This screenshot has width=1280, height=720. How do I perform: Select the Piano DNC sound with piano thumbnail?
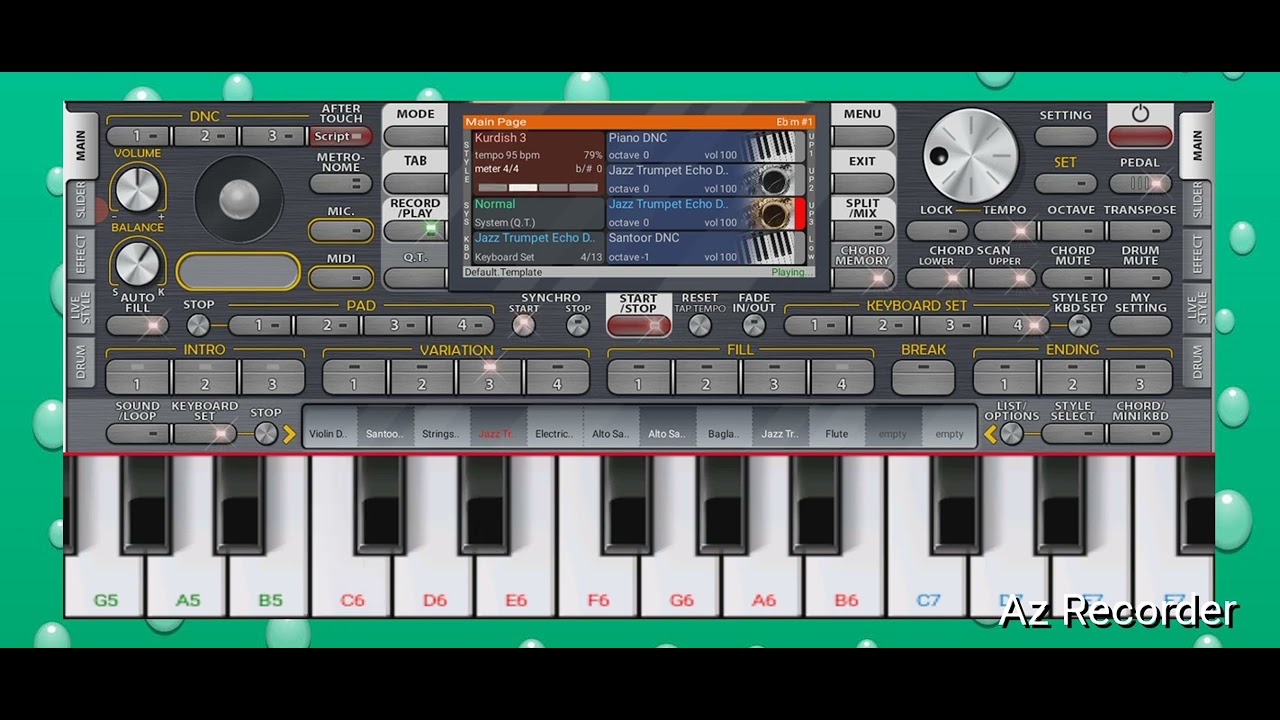pyautogui.click(x=706, y=146)
